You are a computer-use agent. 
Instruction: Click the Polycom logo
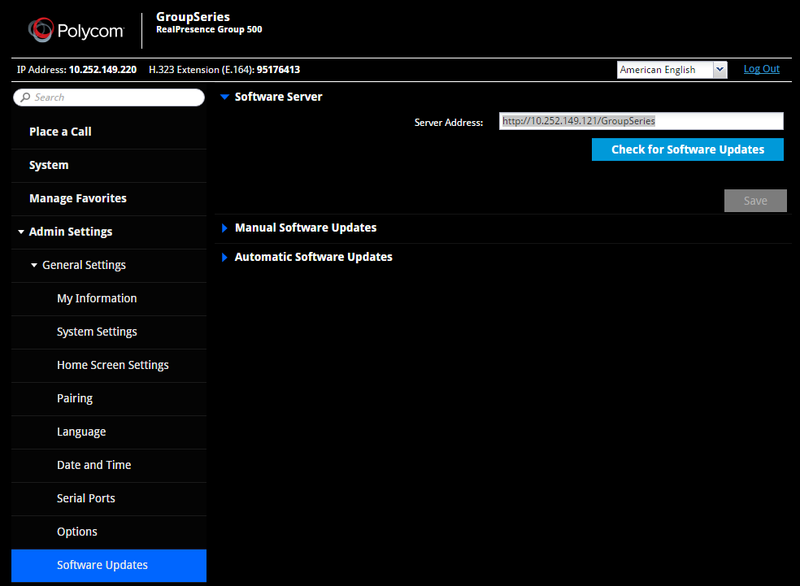click(x=76, y=30)
